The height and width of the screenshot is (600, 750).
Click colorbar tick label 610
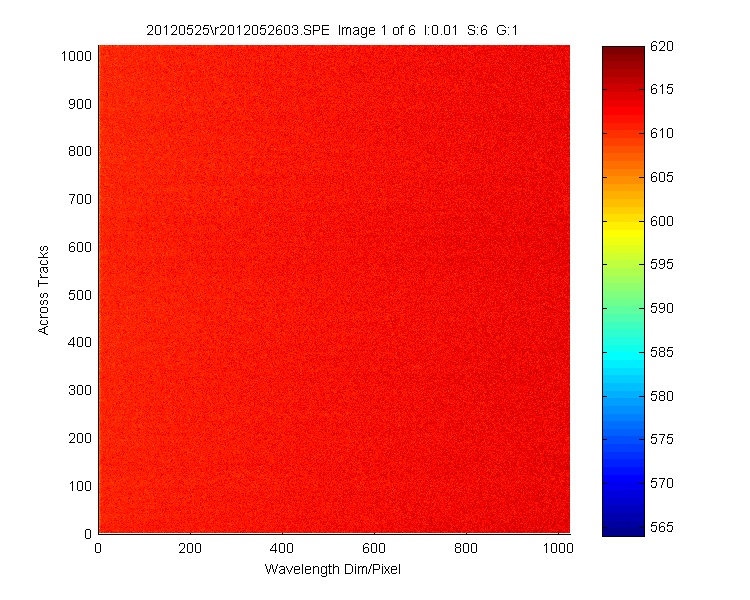pos(662,133)
